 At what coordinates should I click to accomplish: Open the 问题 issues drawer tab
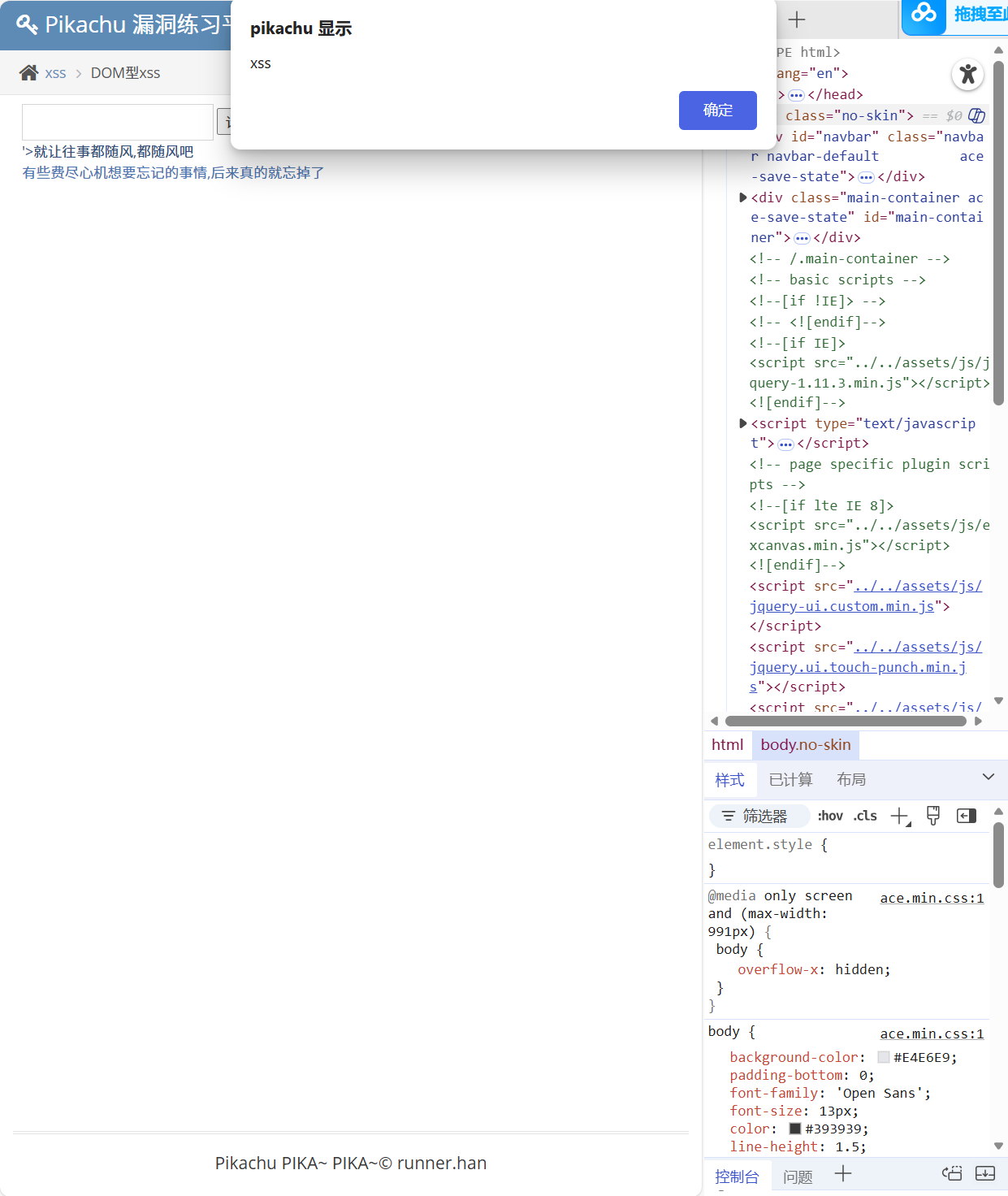(798, 1176)
